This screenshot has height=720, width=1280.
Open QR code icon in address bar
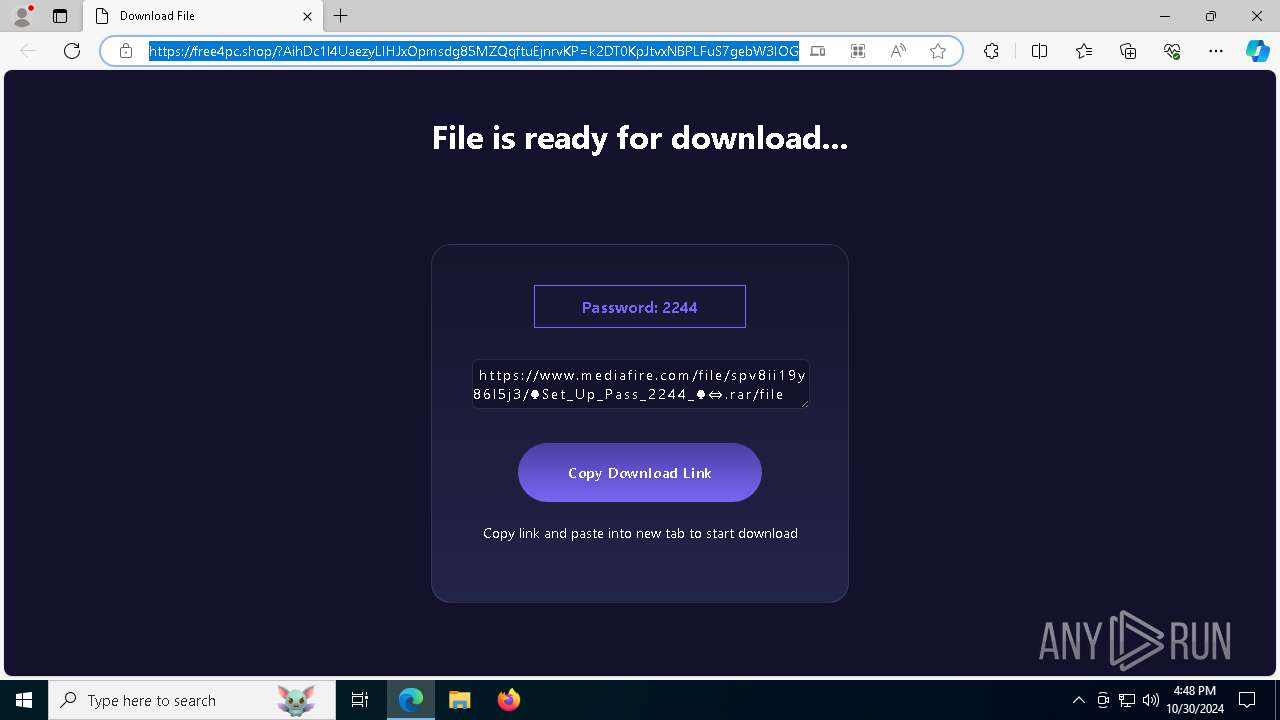(858, 51)
